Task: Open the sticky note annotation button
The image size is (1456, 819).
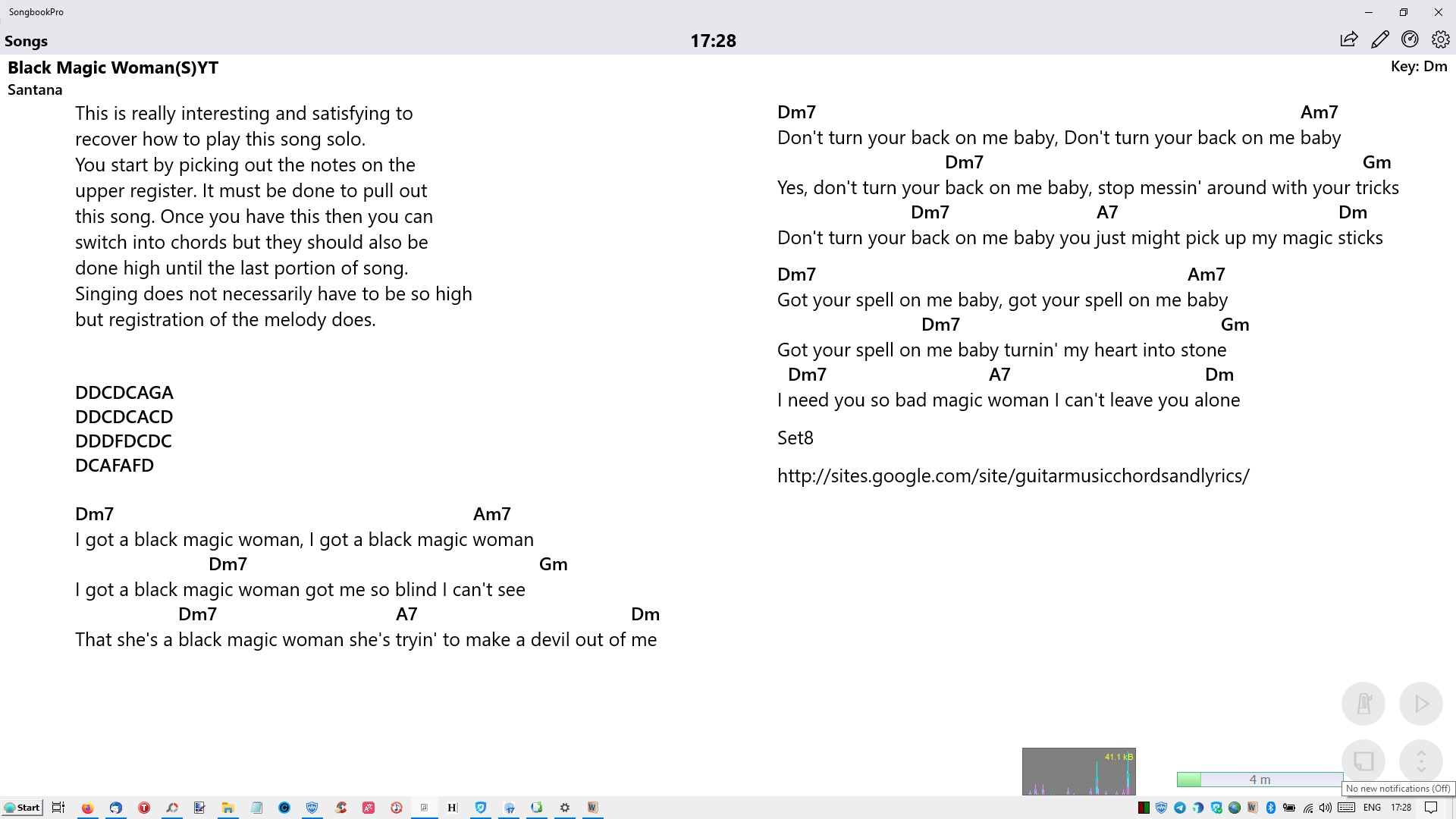Action: (x=1363, y=761)
